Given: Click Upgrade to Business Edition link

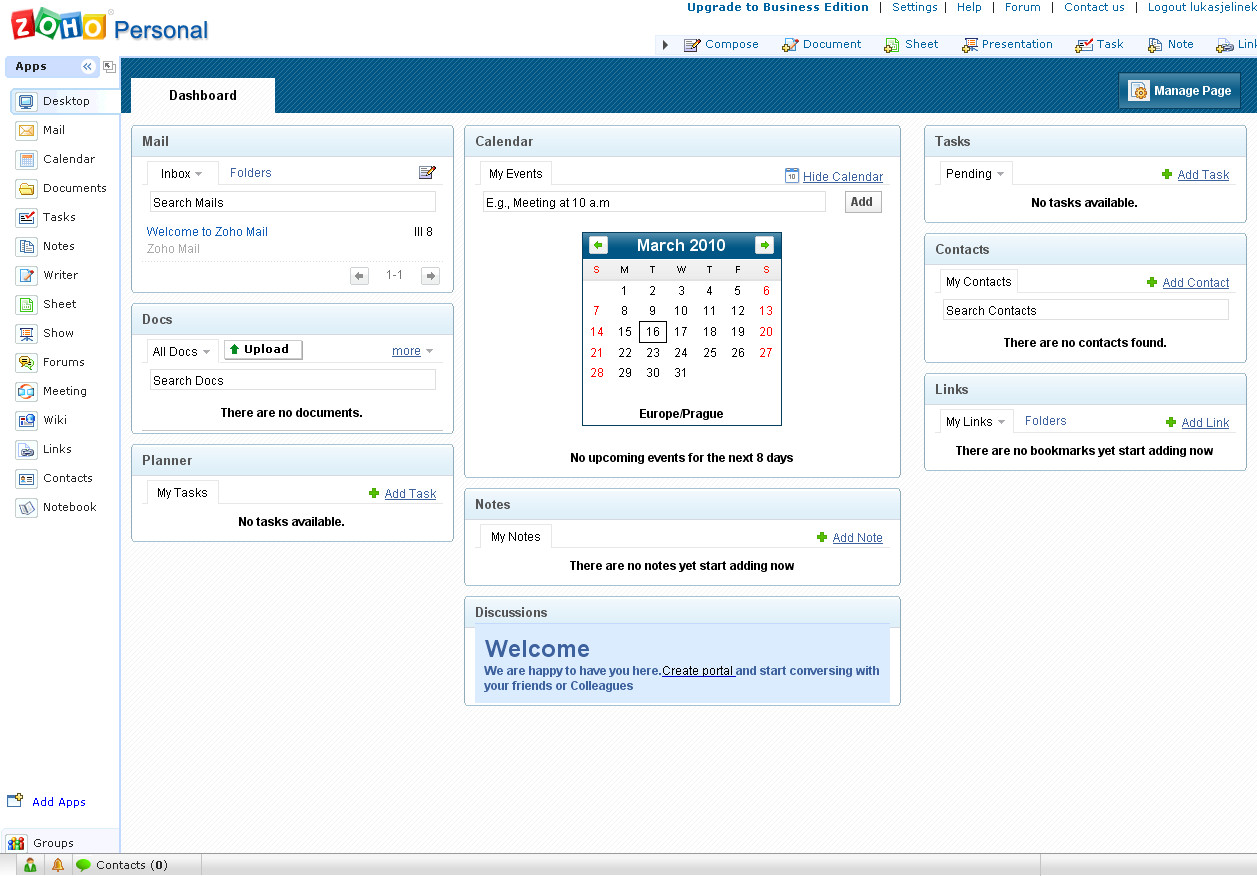Looking at the screenshot, I should 778,7.
